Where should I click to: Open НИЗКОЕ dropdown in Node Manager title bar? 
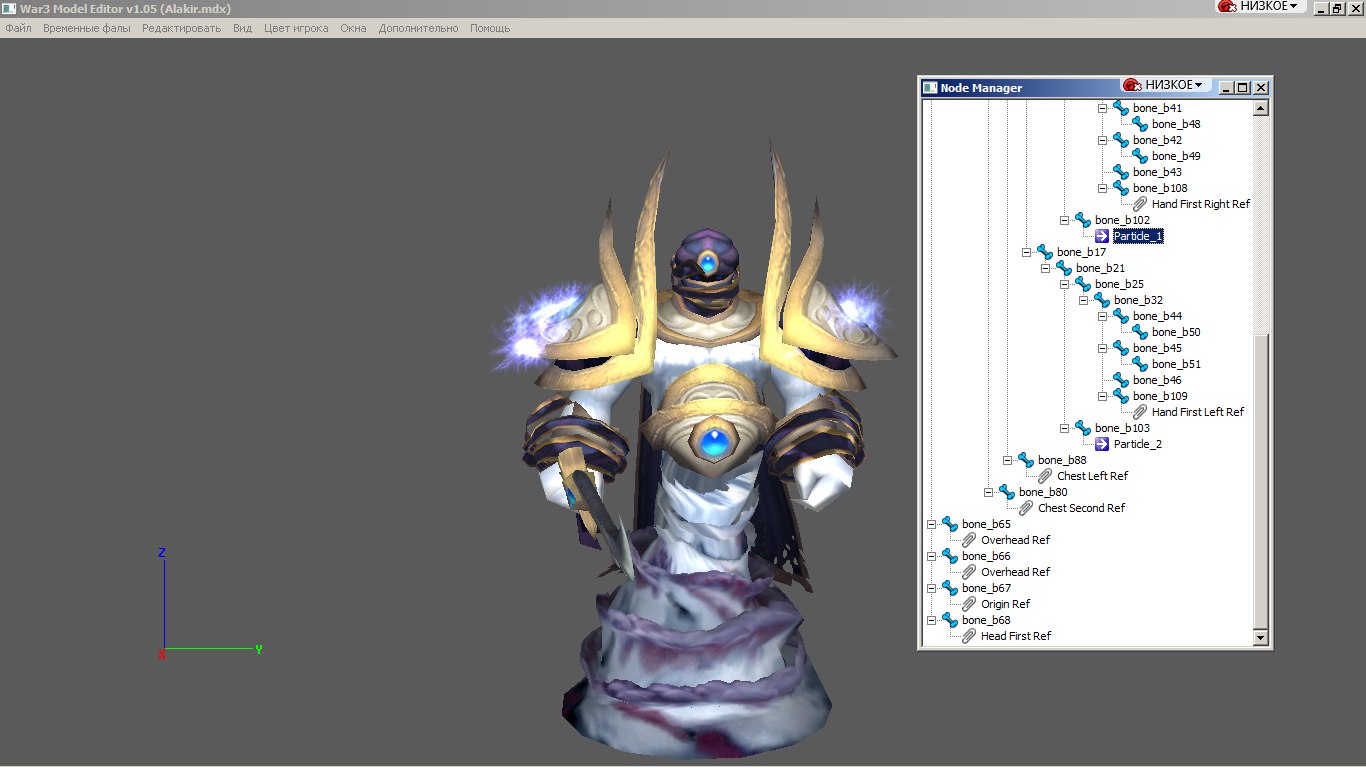tap(1165, 85)
